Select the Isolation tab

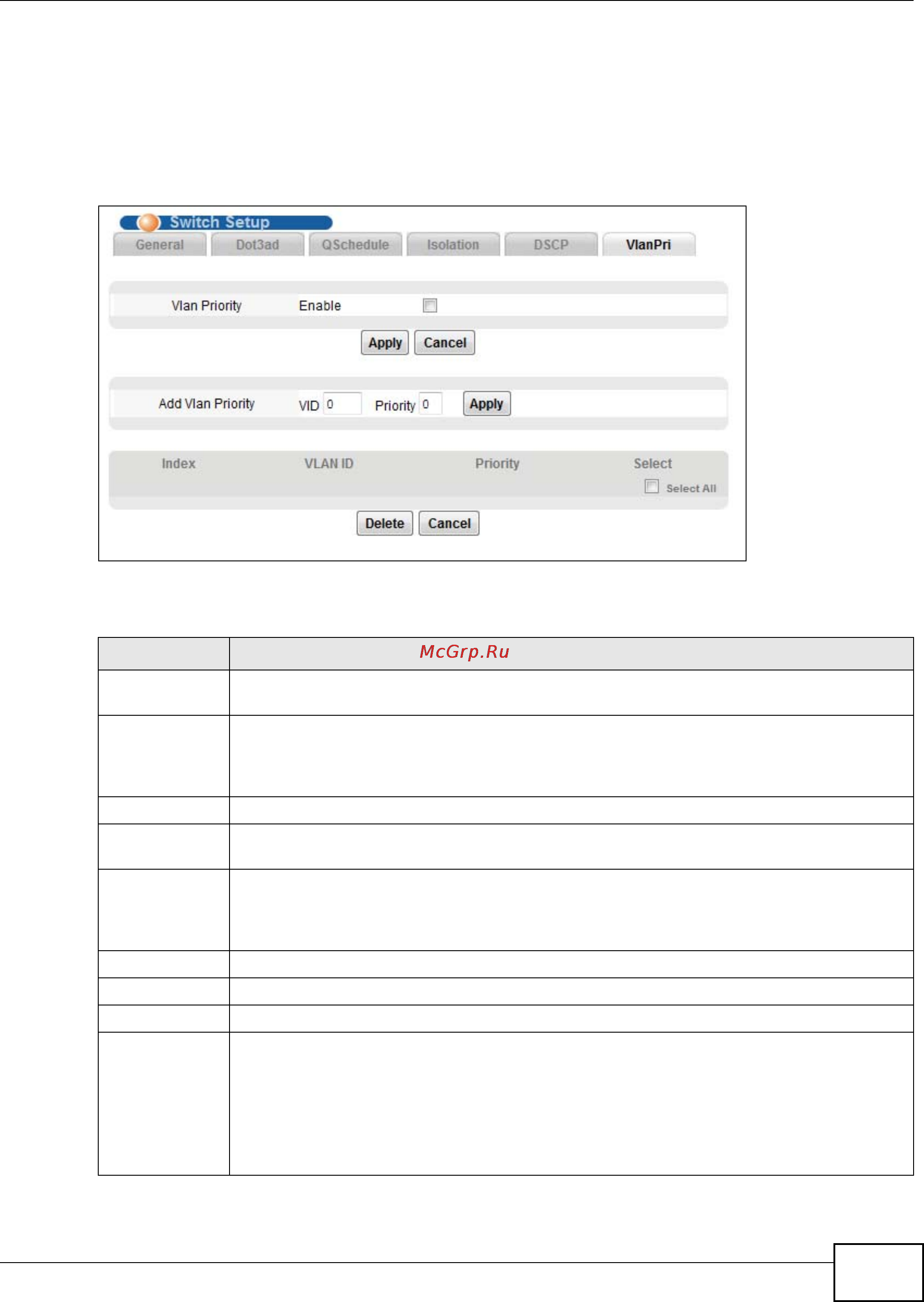(453, 244)
